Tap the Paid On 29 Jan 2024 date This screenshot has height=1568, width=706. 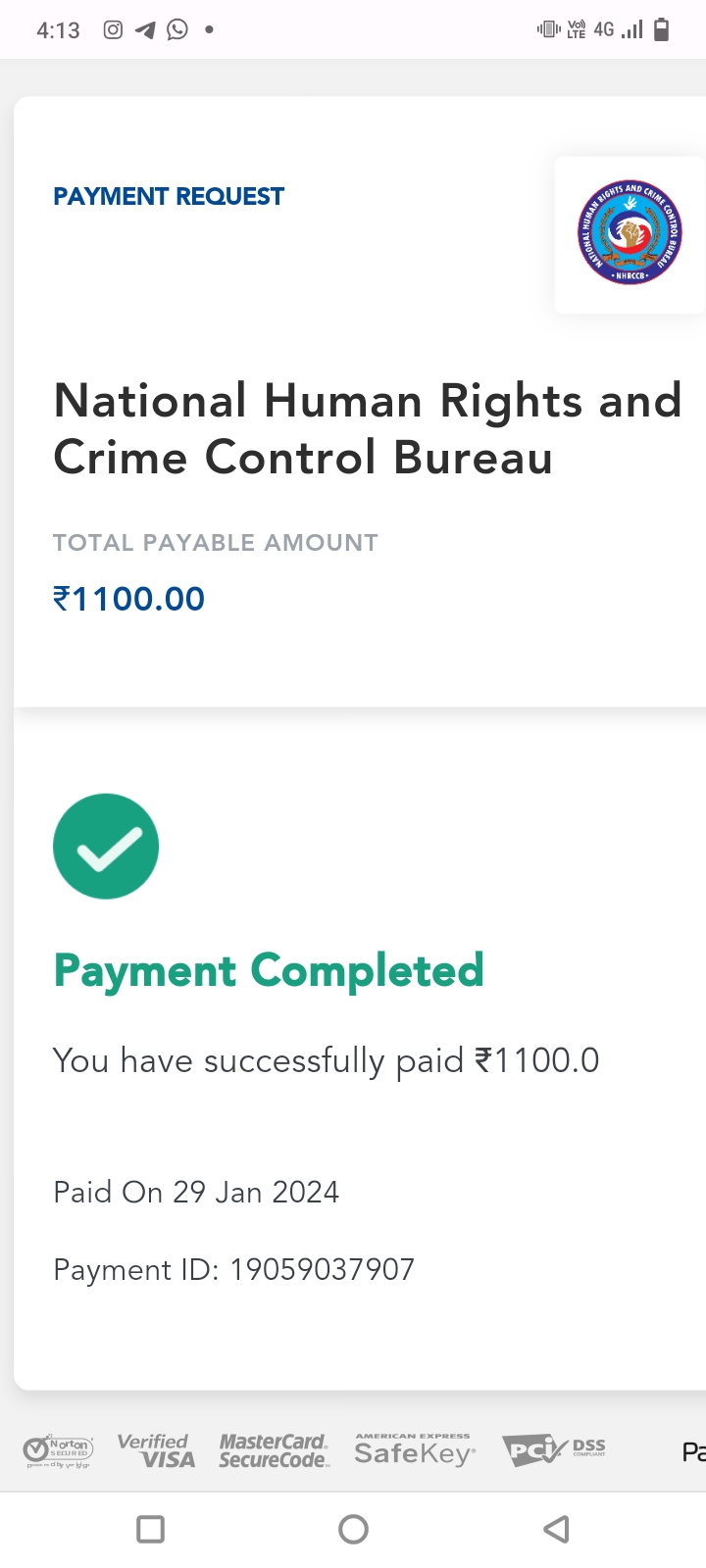(x=196, y=1192)
